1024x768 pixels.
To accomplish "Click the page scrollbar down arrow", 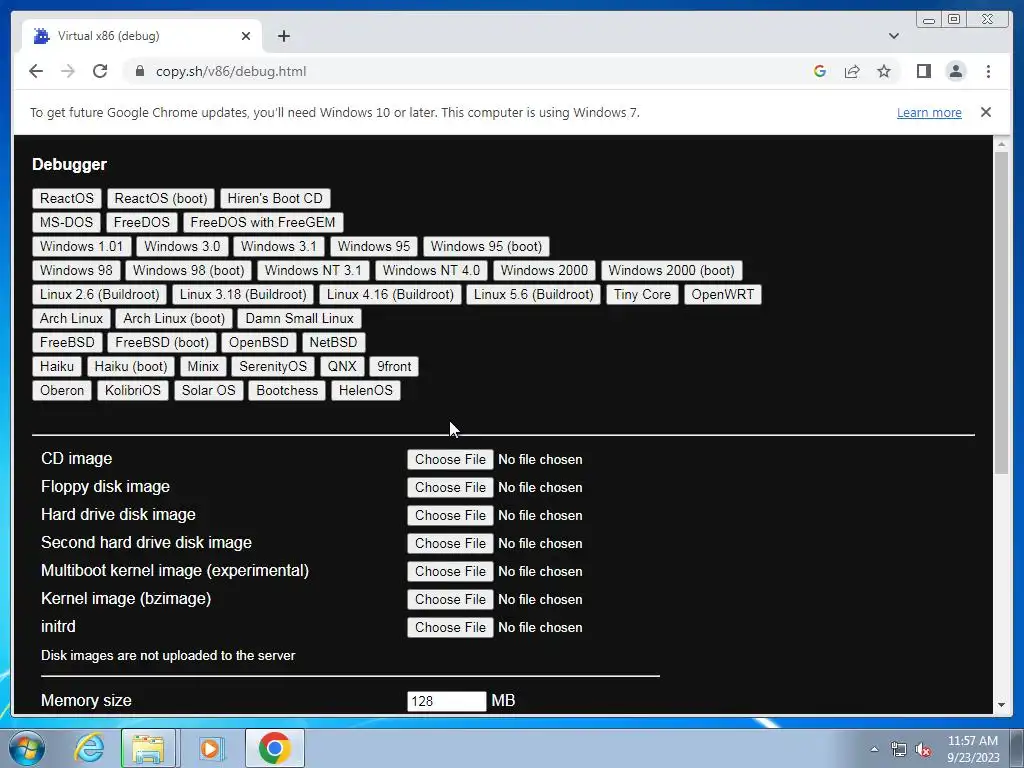I will [1001, 705].
